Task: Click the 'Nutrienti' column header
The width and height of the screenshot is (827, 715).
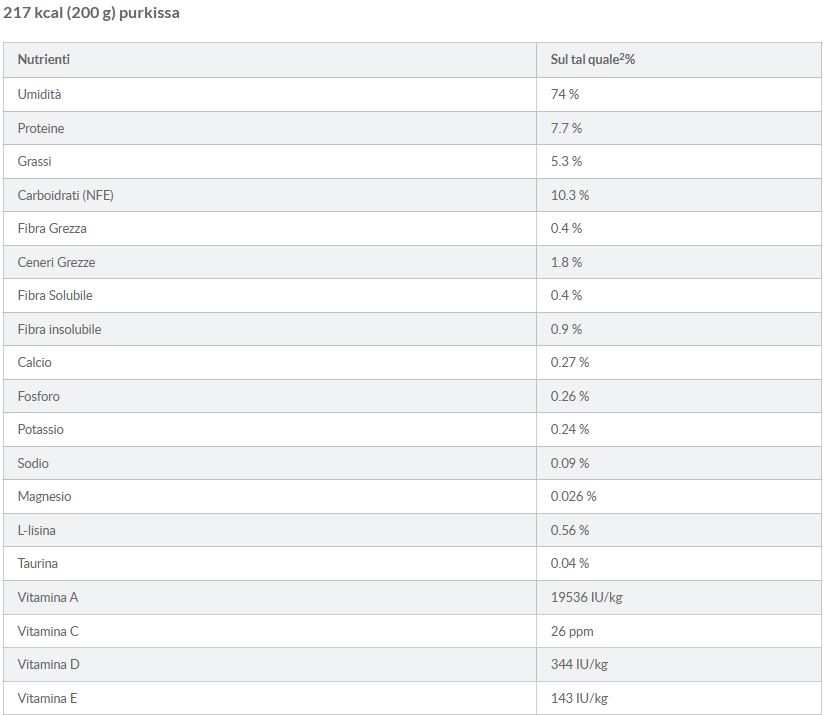Action: tap(44, 60)
